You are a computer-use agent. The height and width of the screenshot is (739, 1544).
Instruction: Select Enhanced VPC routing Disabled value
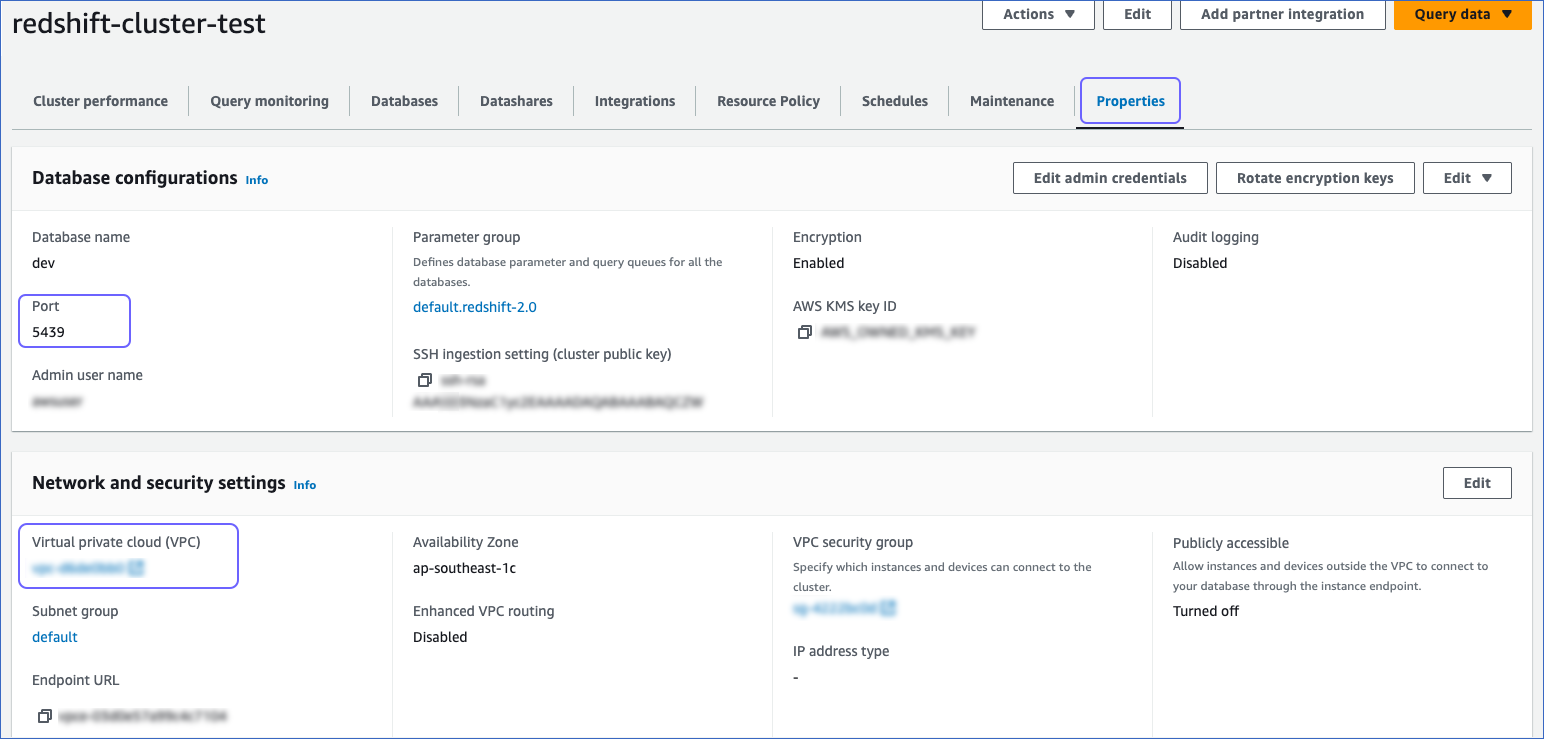click(440, 637)
